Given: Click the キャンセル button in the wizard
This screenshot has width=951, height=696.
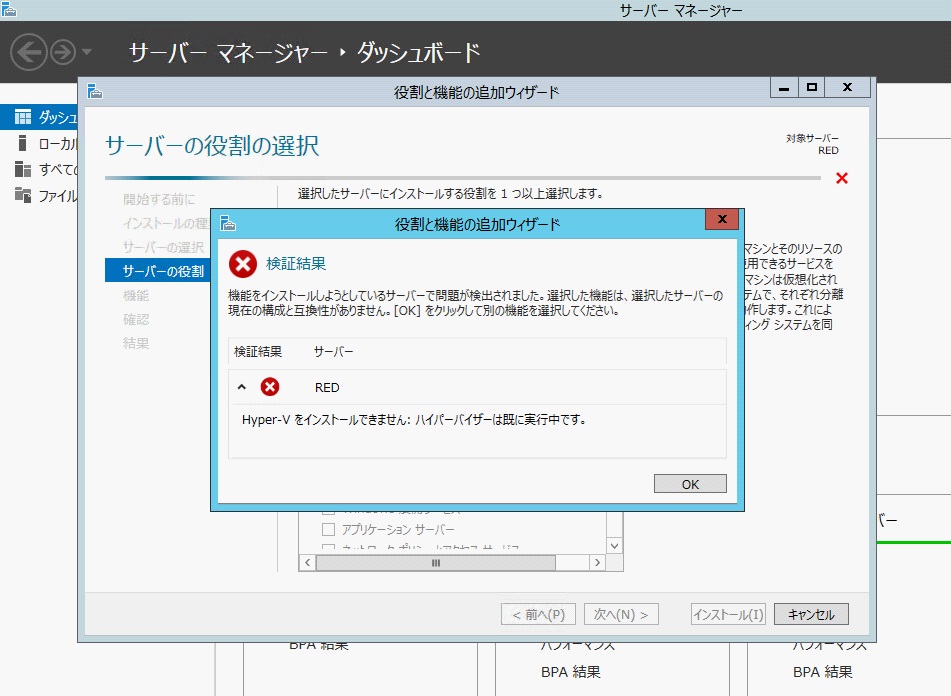Looking at the screenshot, I should pos(811,614).
